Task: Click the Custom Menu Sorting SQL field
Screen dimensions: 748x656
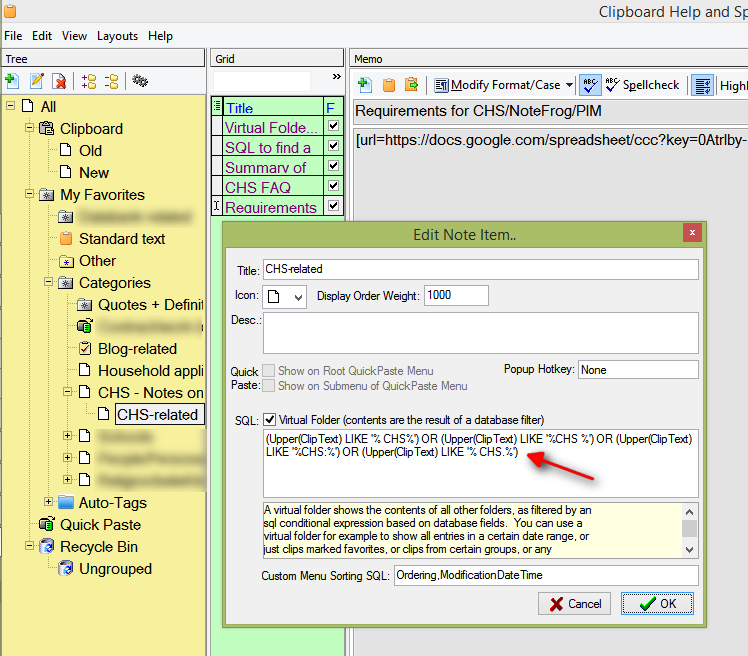Action: click(546, 575)
